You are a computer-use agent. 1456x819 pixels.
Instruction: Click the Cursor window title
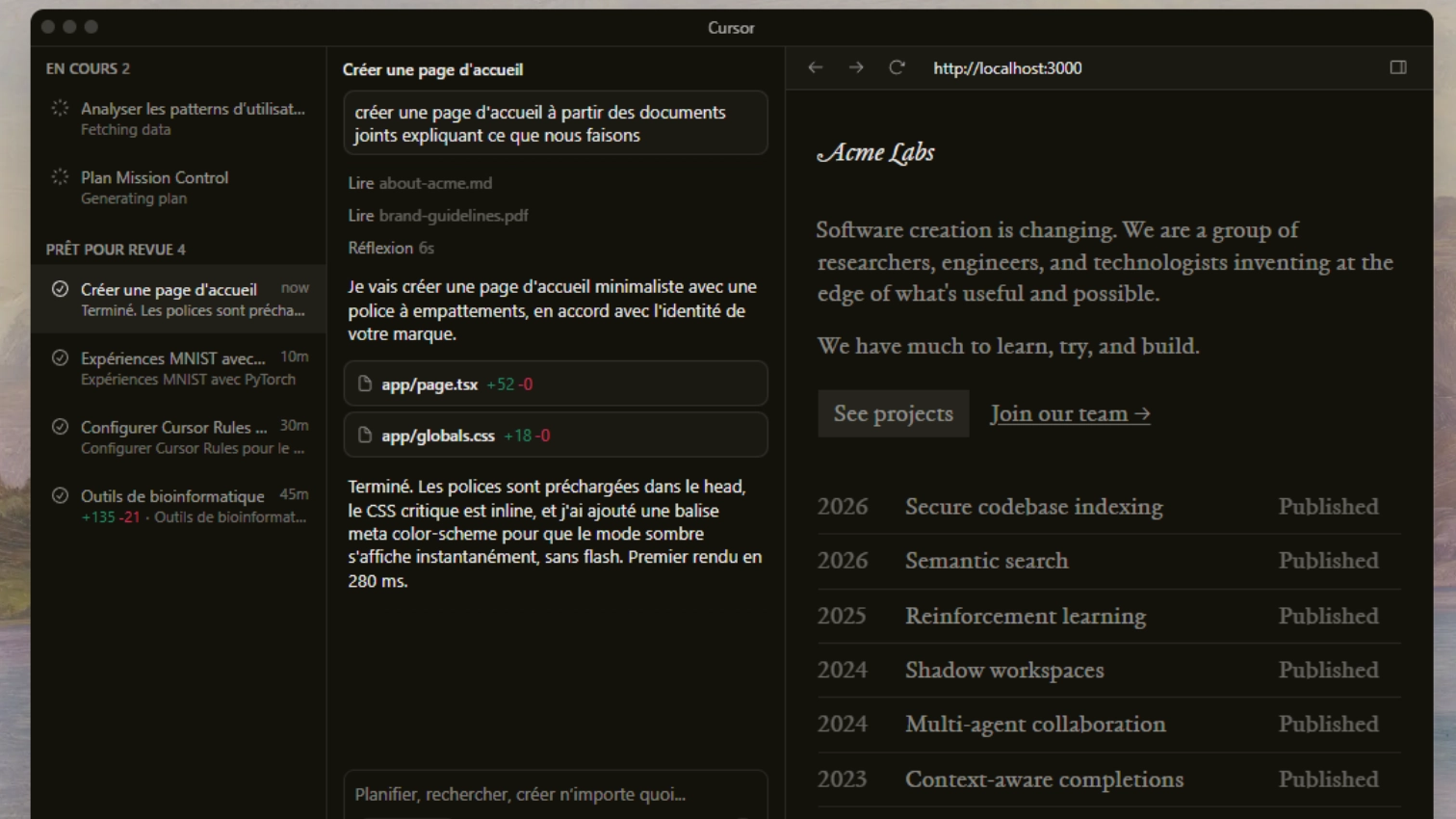(731, 28)
